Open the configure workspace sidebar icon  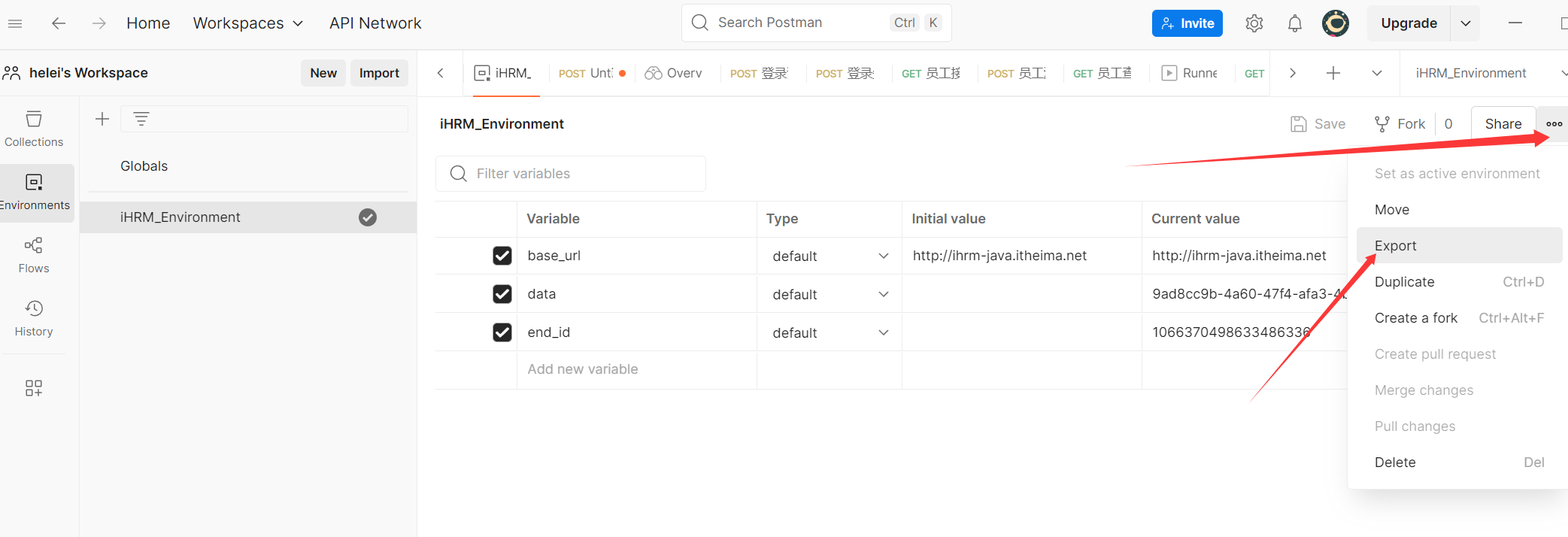coord(34,387)
